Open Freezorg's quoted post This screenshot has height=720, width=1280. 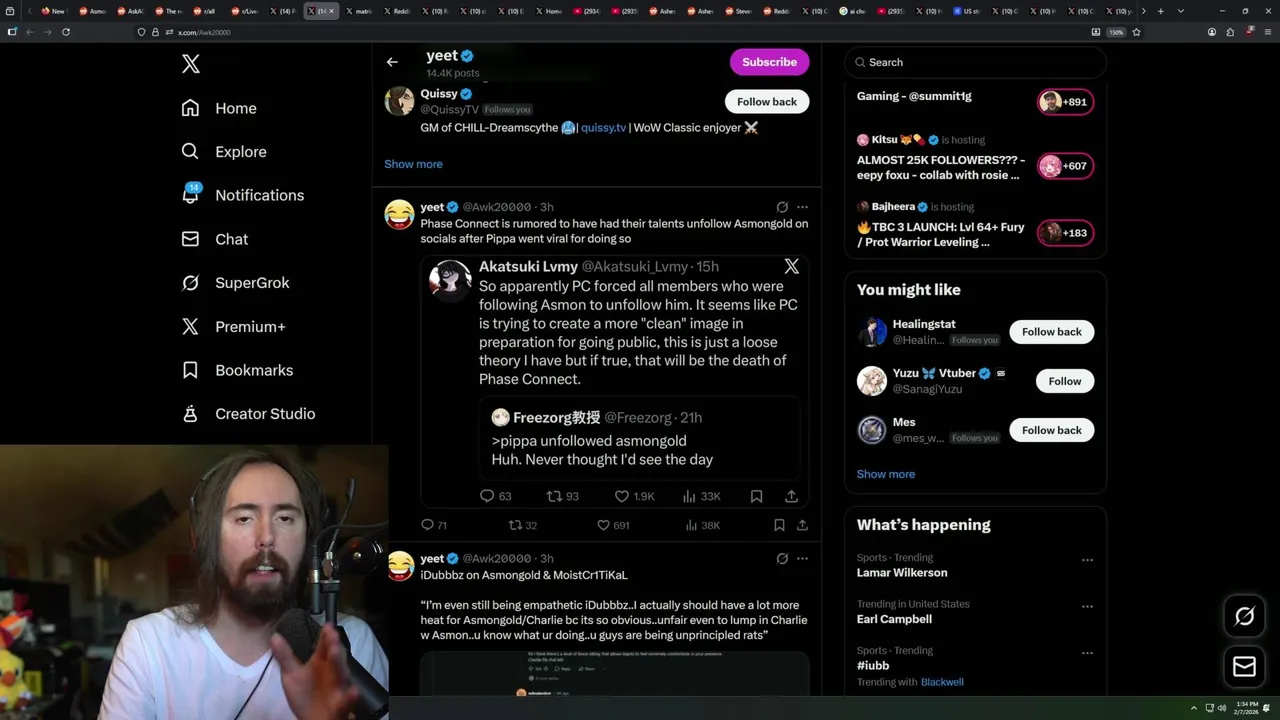coord(640,438)
